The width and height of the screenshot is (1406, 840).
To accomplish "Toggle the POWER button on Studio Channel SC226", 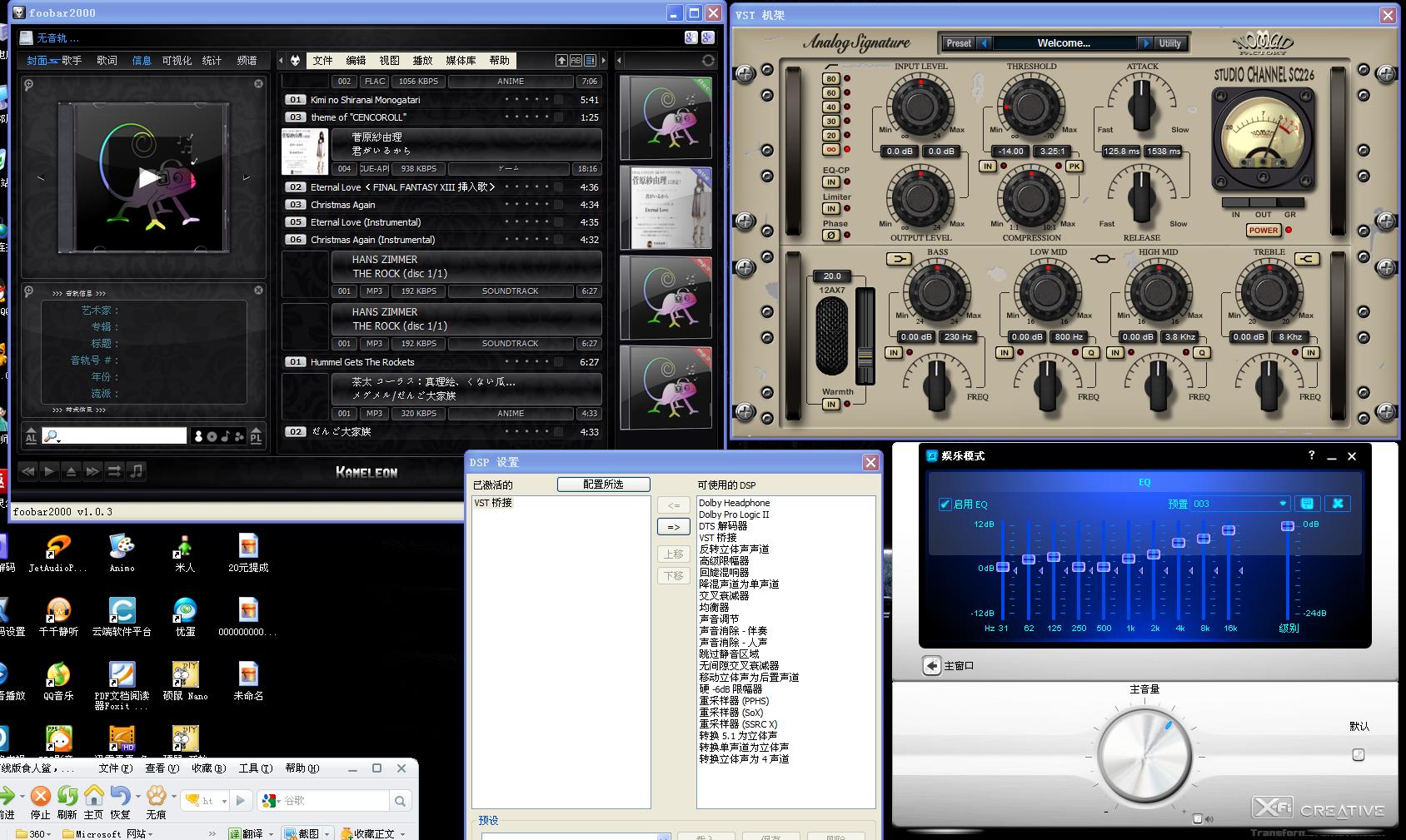I will (1264, 230).
